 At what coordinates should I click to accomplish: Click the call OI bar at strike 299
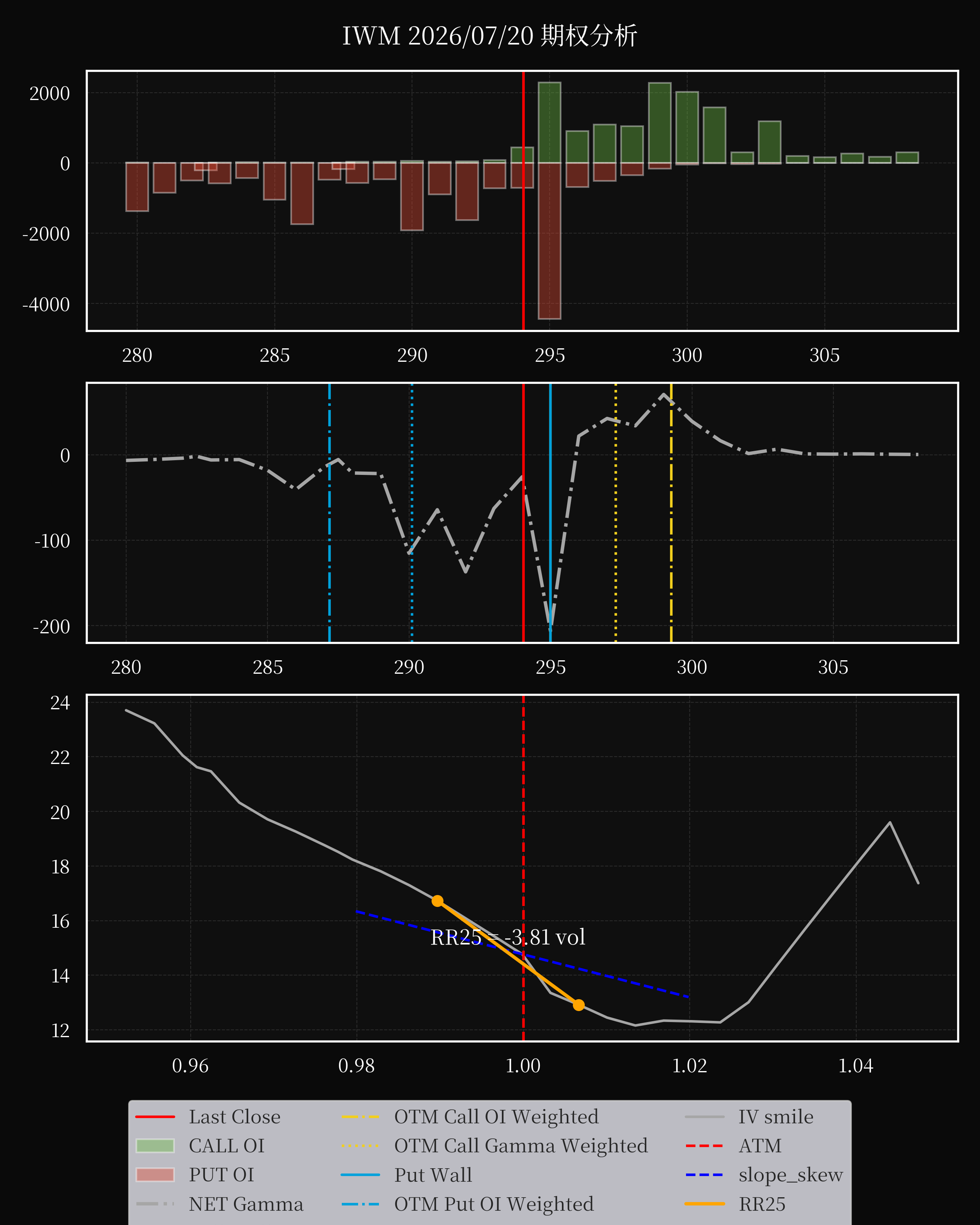(x=659, y=123)
